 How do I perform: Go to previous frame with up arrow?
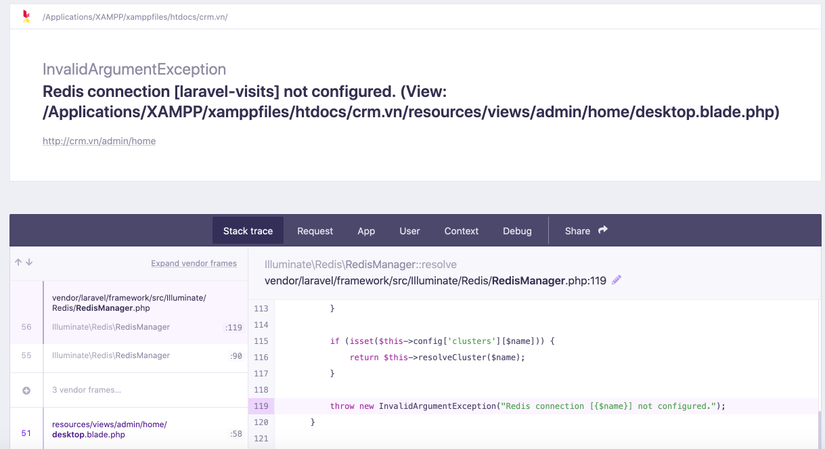(18, 263)
